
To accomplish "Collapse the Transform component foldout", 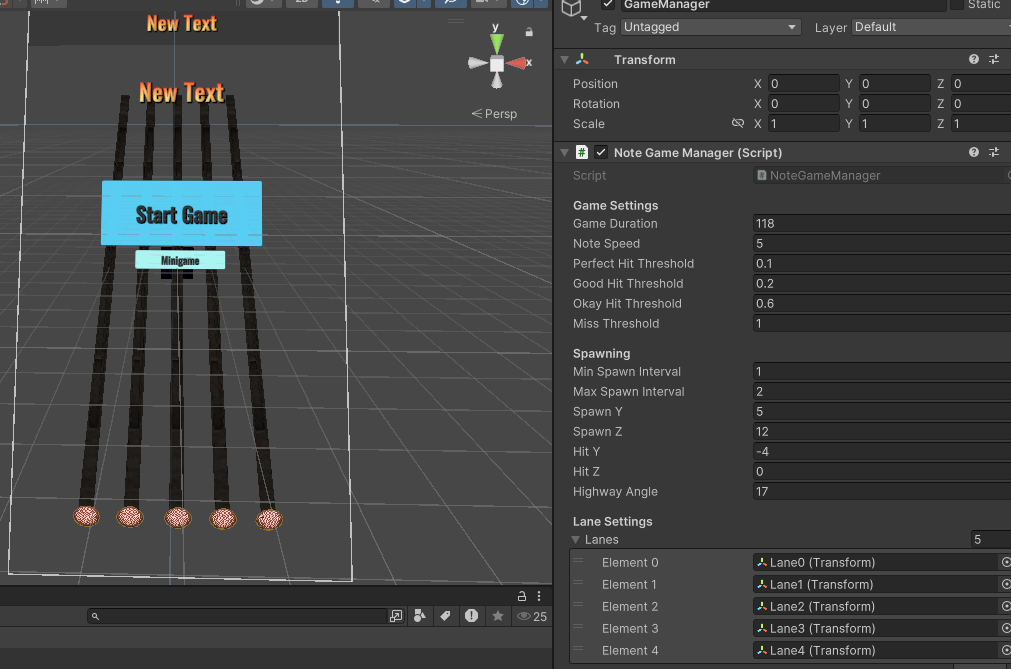I will [565, 59].
